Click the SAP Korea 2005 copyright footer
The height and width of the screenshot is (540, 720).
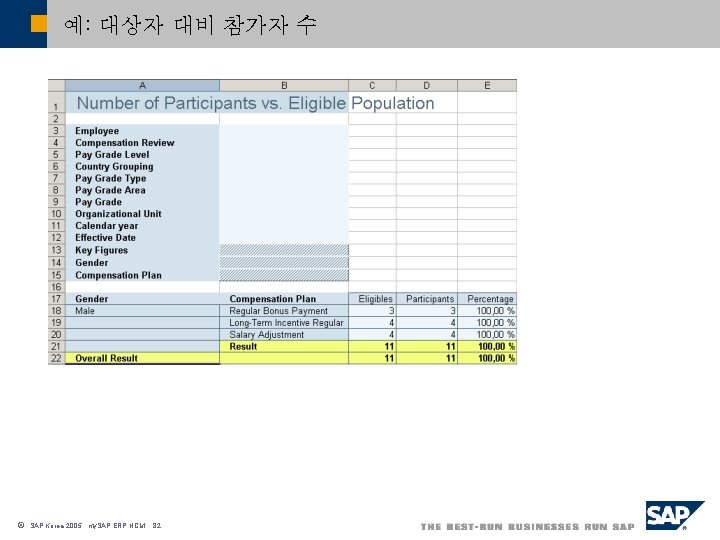(90, 525)
